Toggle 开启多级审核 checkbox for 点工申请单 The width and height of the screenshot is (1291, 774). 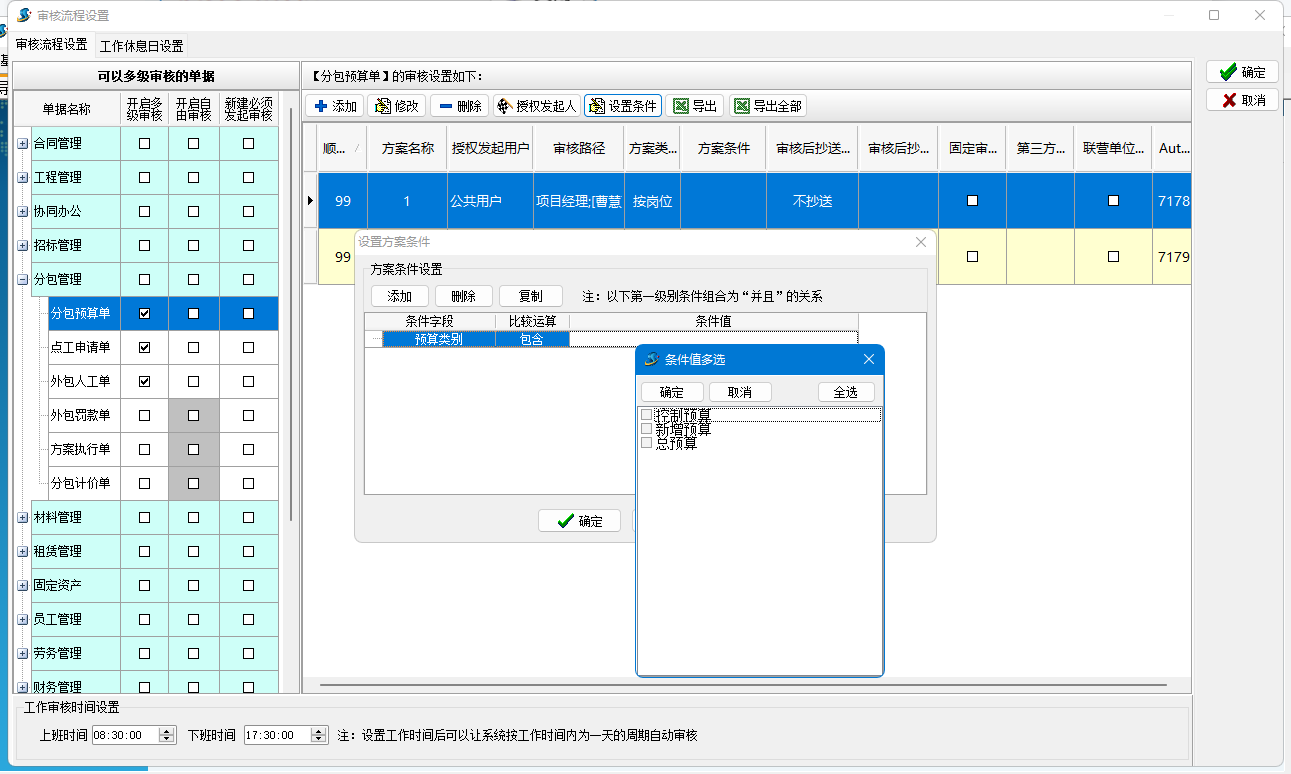(145, 348)
